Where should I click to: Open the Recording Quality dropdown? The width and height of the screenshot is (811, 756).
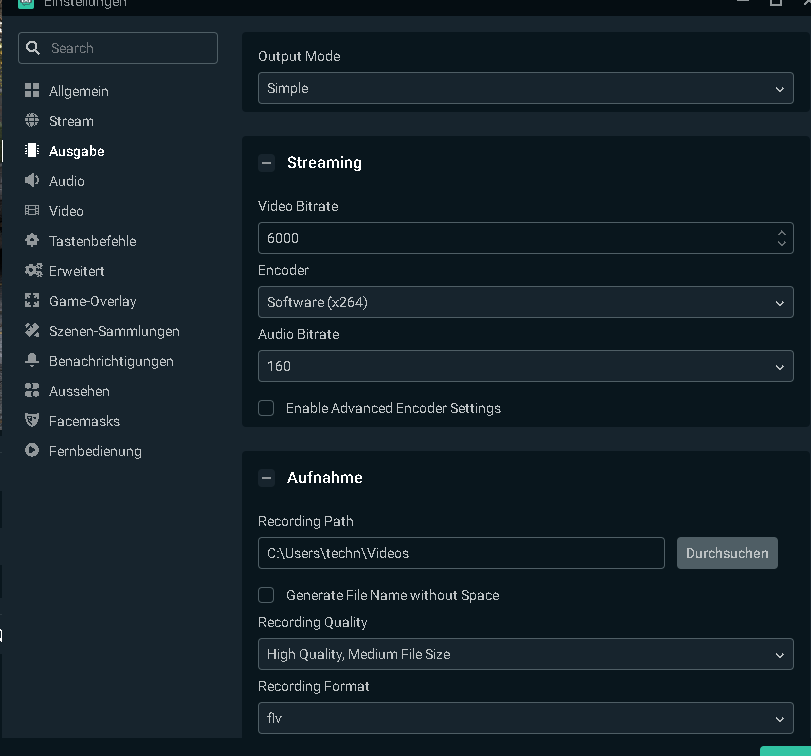(x=525, y=654)
